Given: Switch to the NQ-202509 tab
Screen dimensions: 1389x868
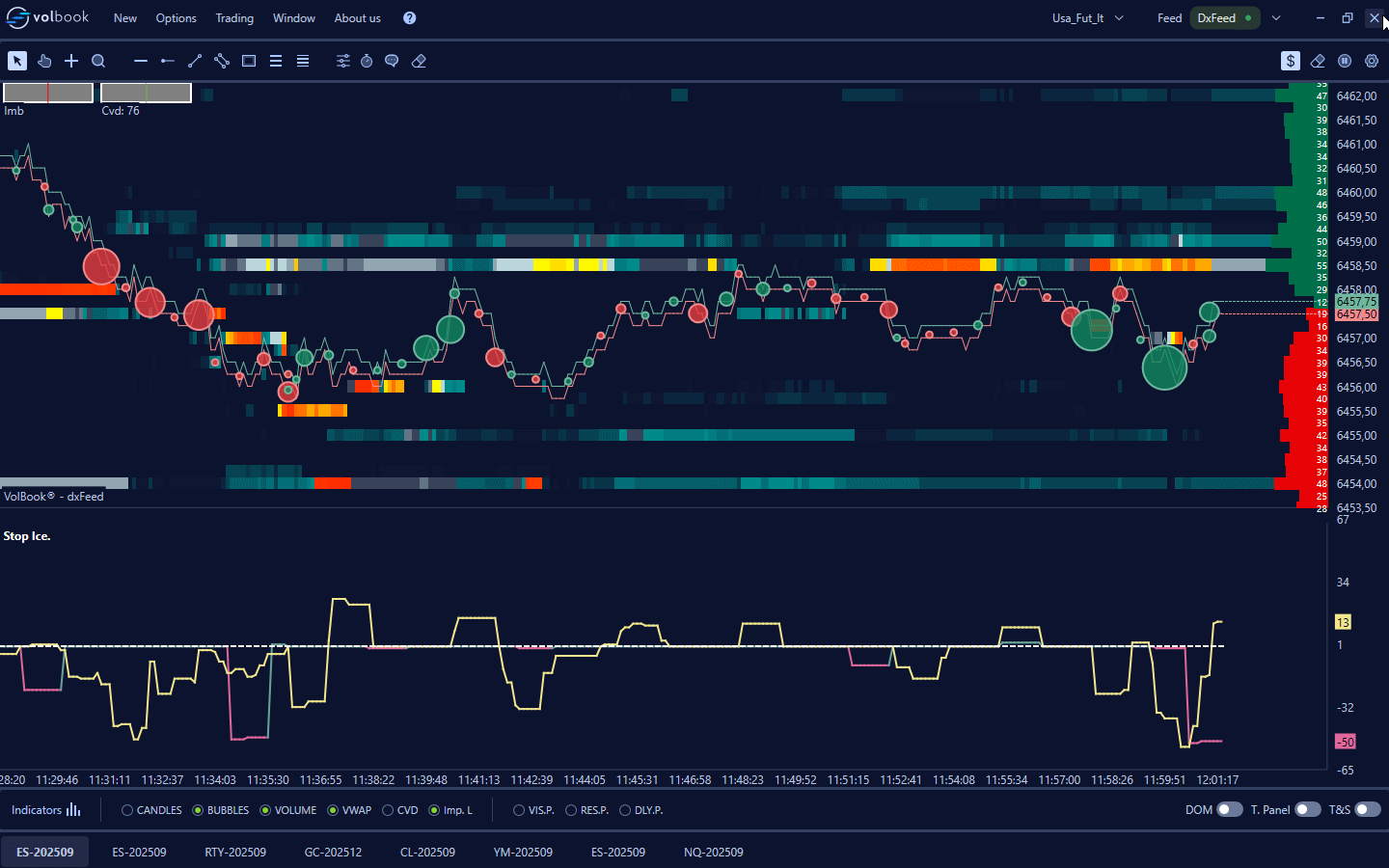Looking at the screenshot, I should (x=713, y=852).
